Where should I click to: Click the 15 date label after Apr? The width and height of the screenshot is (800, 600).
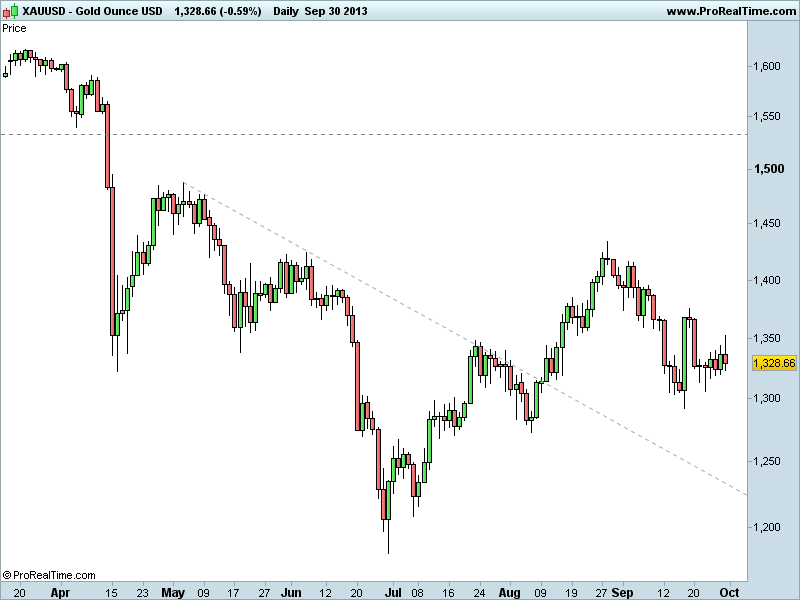pos(111,592)
